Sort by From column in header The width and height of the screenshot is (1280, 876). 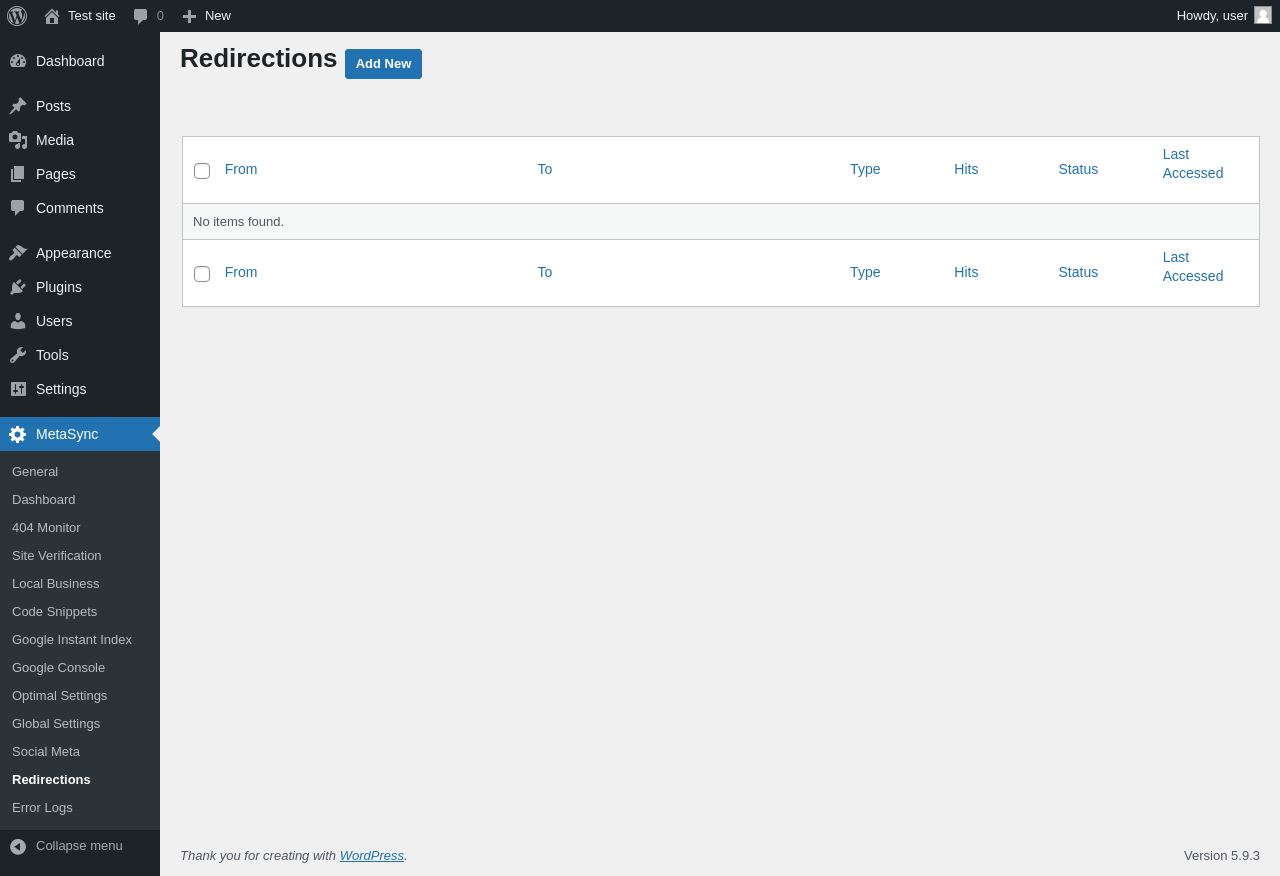click(241, 169)
